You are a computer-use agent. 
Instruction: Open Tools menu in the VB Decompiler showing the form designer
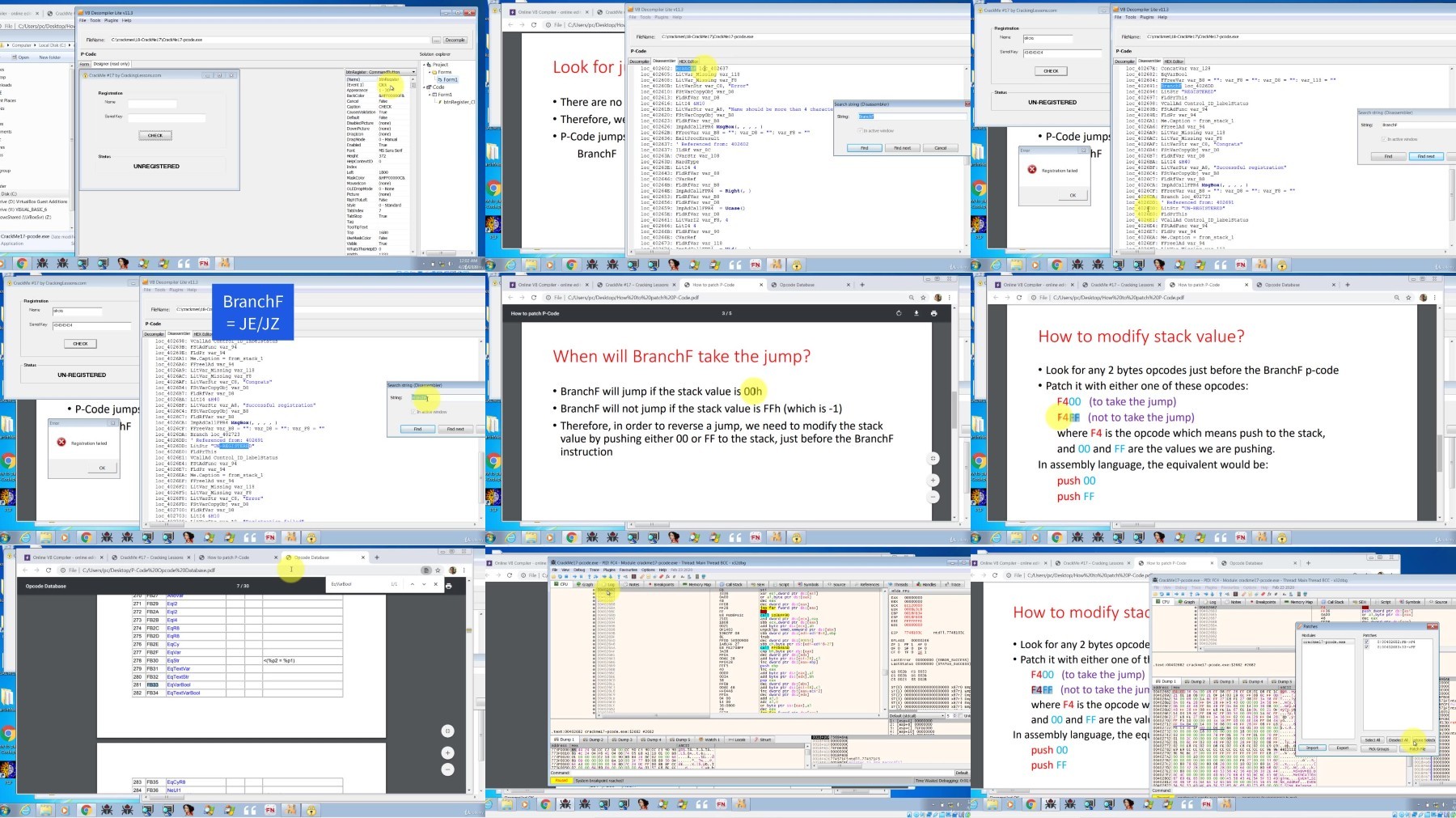tap(95, 20)
